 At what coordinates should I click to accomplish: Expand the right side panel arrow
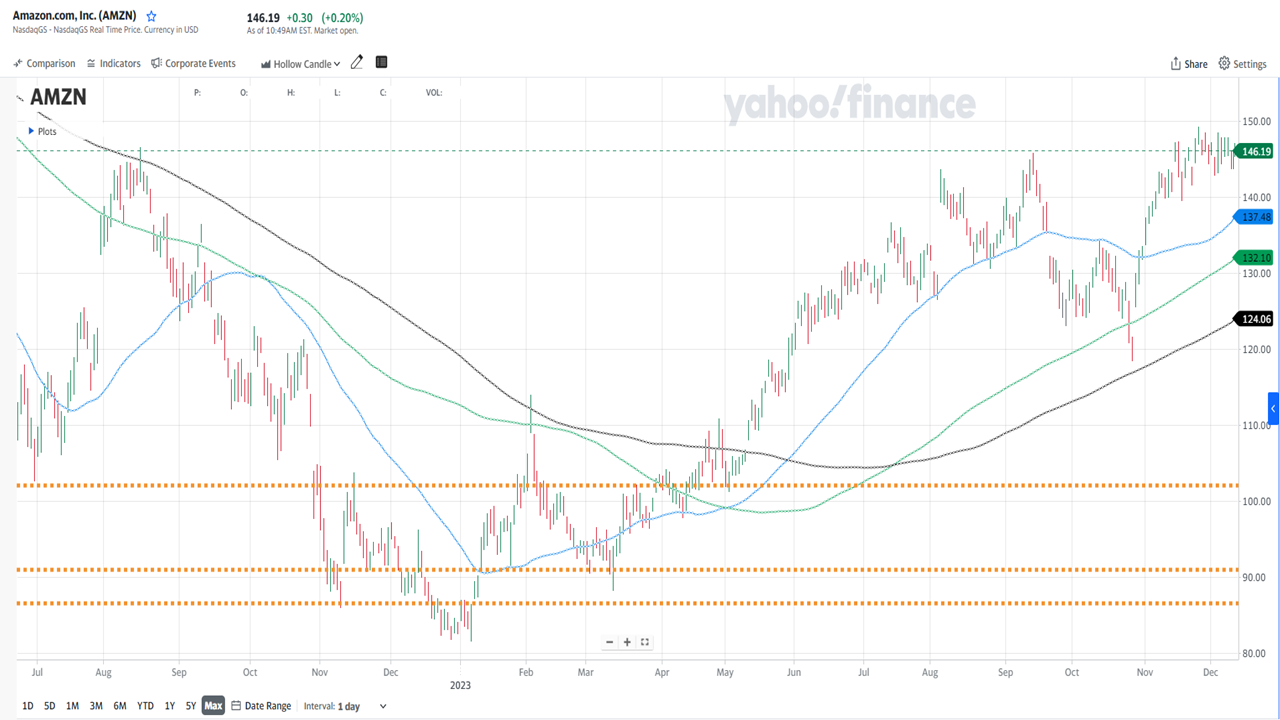coord(1273,408)
